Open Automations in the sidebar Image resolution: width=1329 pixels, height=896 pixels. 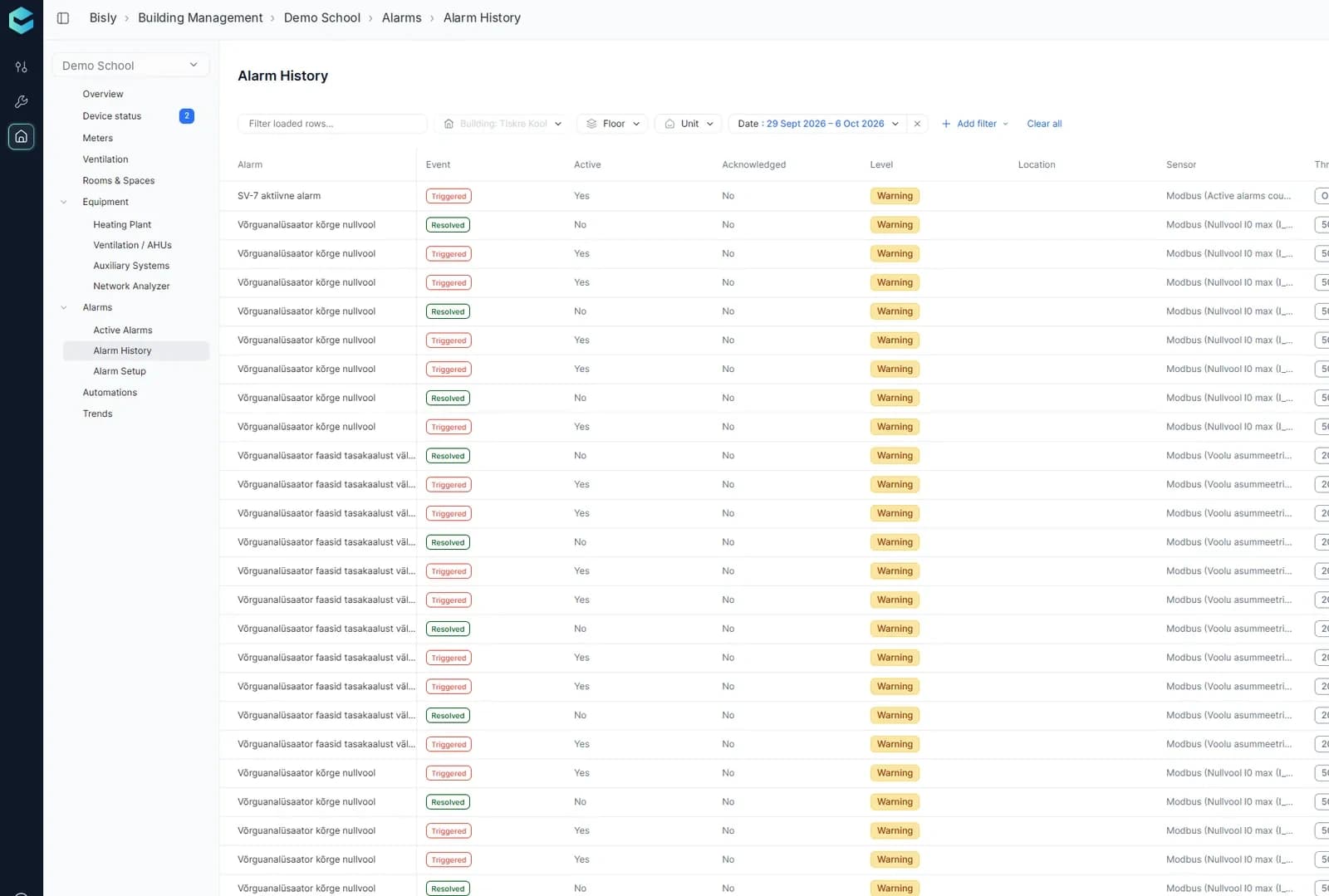point(110,393)
